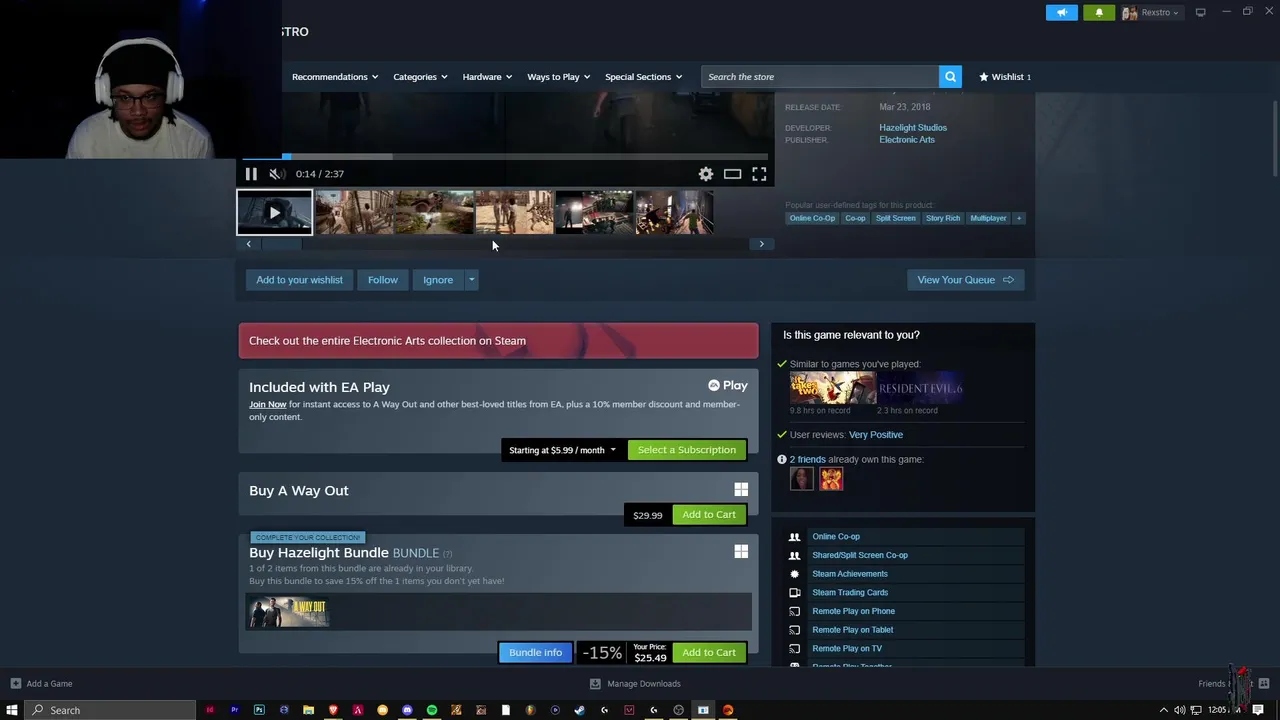
Task: Open the Electronic Arts publisher link
Action: 907,140
